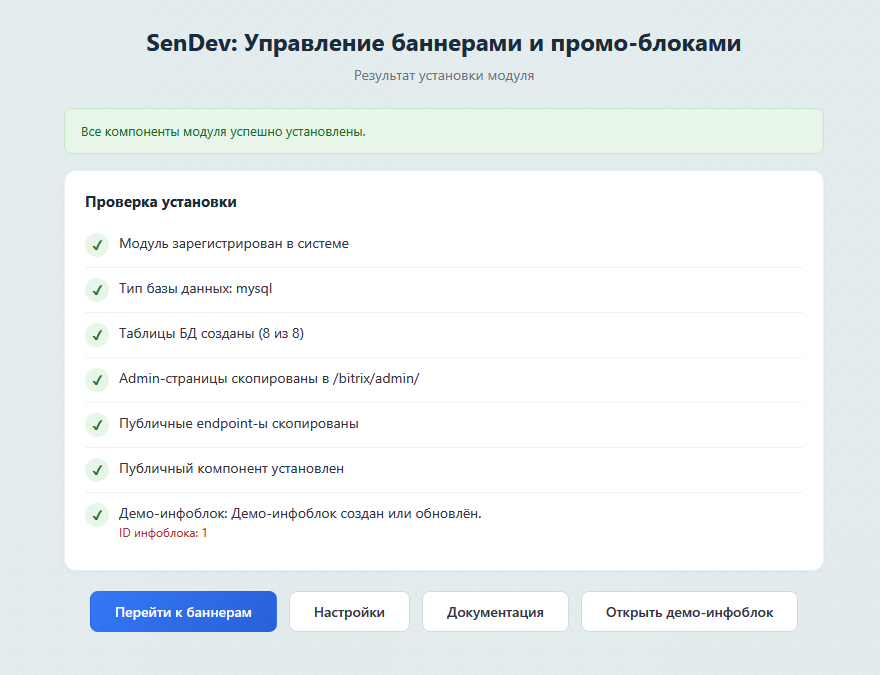Click the "Перейти к баннерам" button
Screen dimensions: 880x675
[183, 612]
